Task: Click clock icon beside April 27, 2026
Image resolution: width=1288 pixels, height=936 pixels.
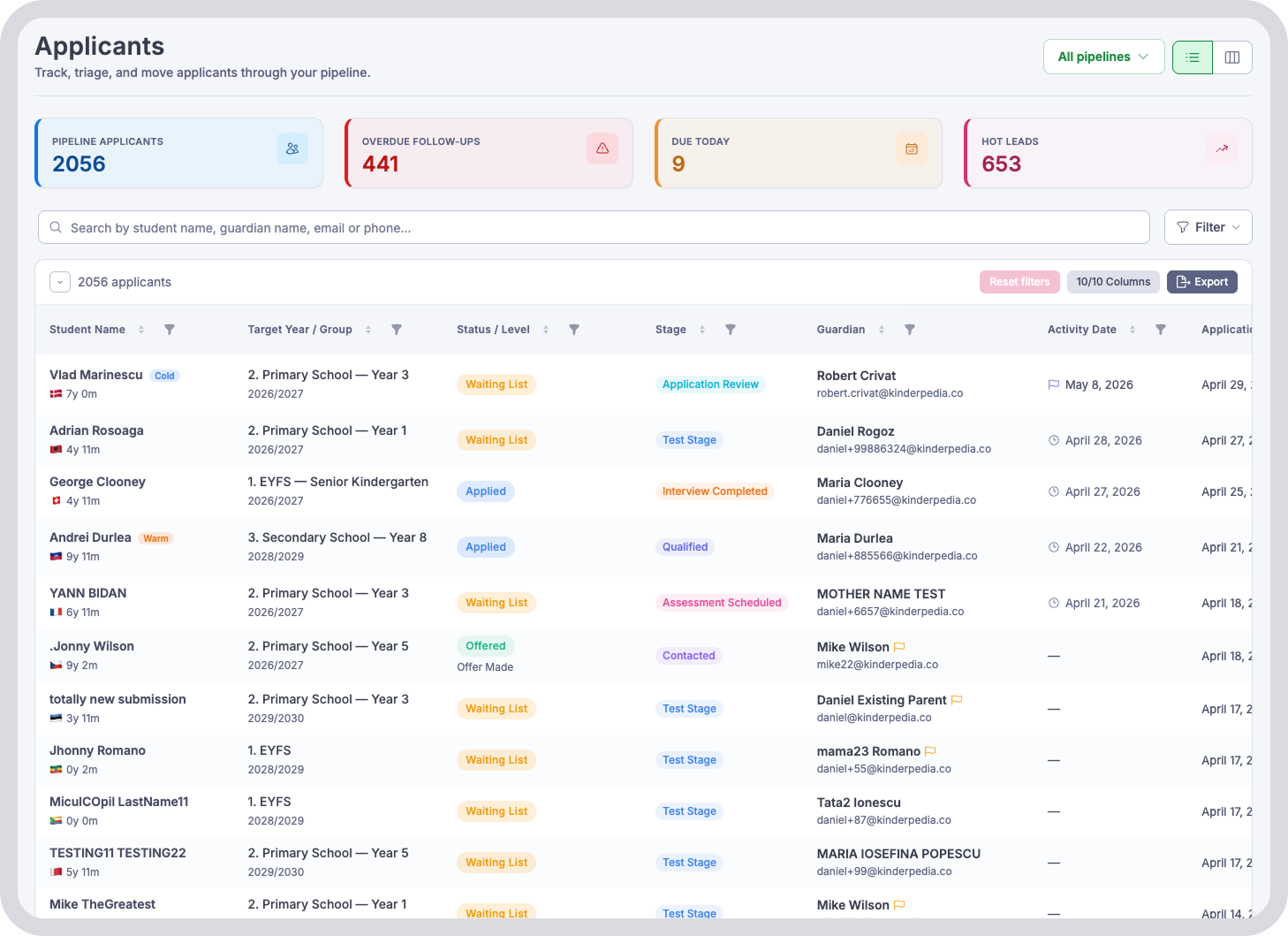Action: 1054,491
